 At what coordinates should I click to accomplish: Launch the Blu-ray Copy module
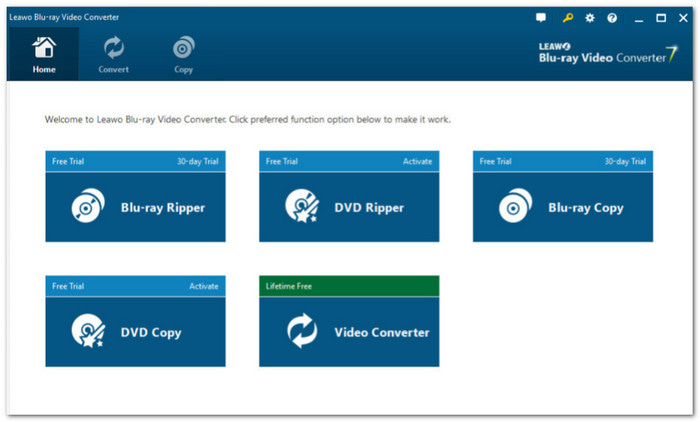tap(563, 207)
